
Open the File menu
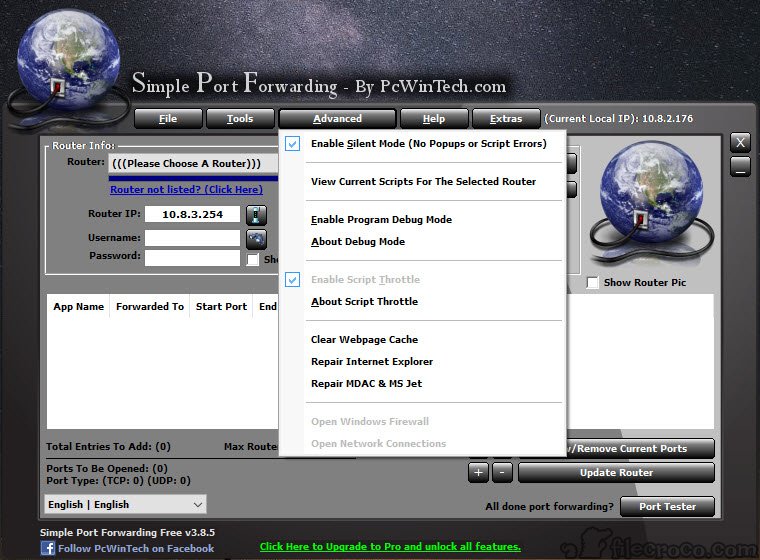click(168, 119)
